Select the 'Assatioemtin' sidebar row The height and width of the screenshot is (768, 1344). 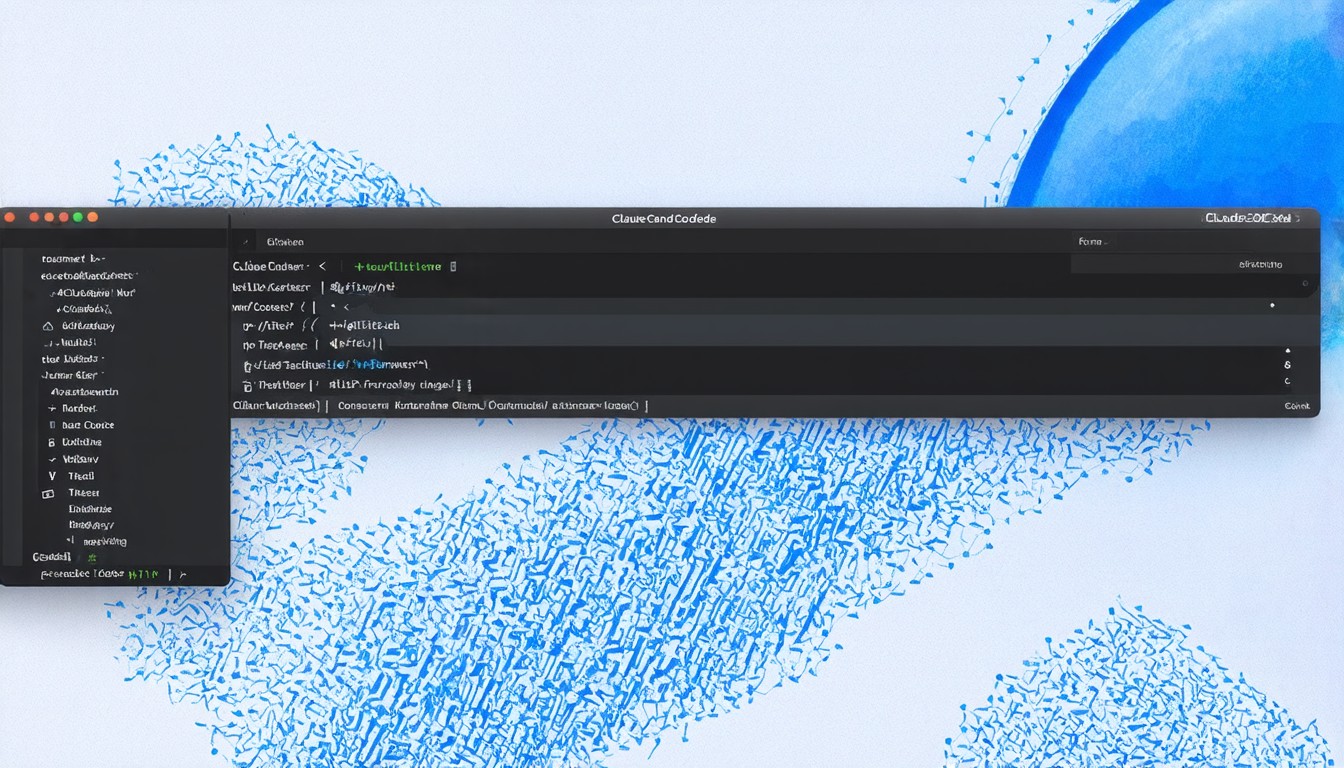click(x=84, y=392)
